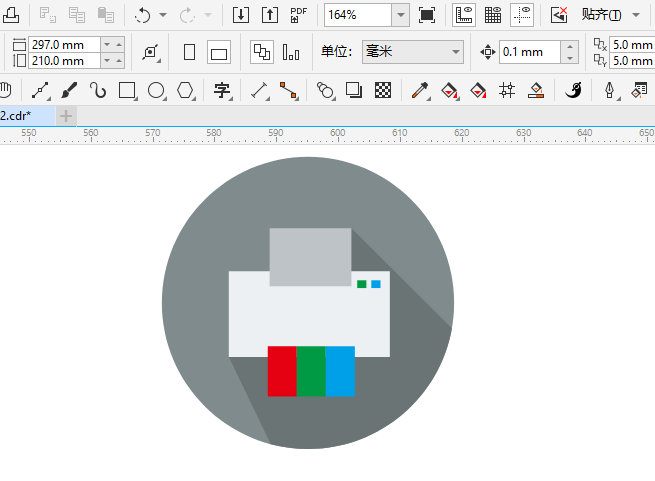This screenshot has width=655, height=481.
Task: Select the Artistic Media brush tool
Action: (x=69, y=91)
